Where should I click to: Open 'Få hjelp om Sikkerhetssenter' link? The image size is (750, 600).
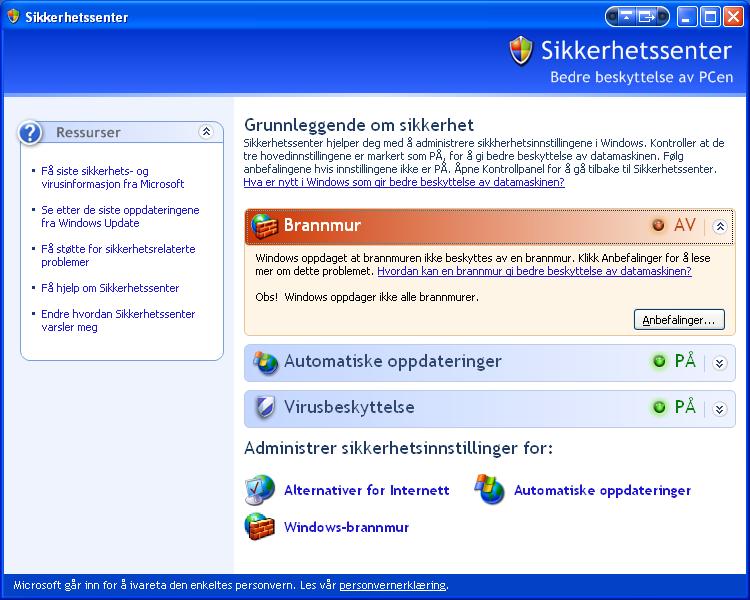[110, 288]
